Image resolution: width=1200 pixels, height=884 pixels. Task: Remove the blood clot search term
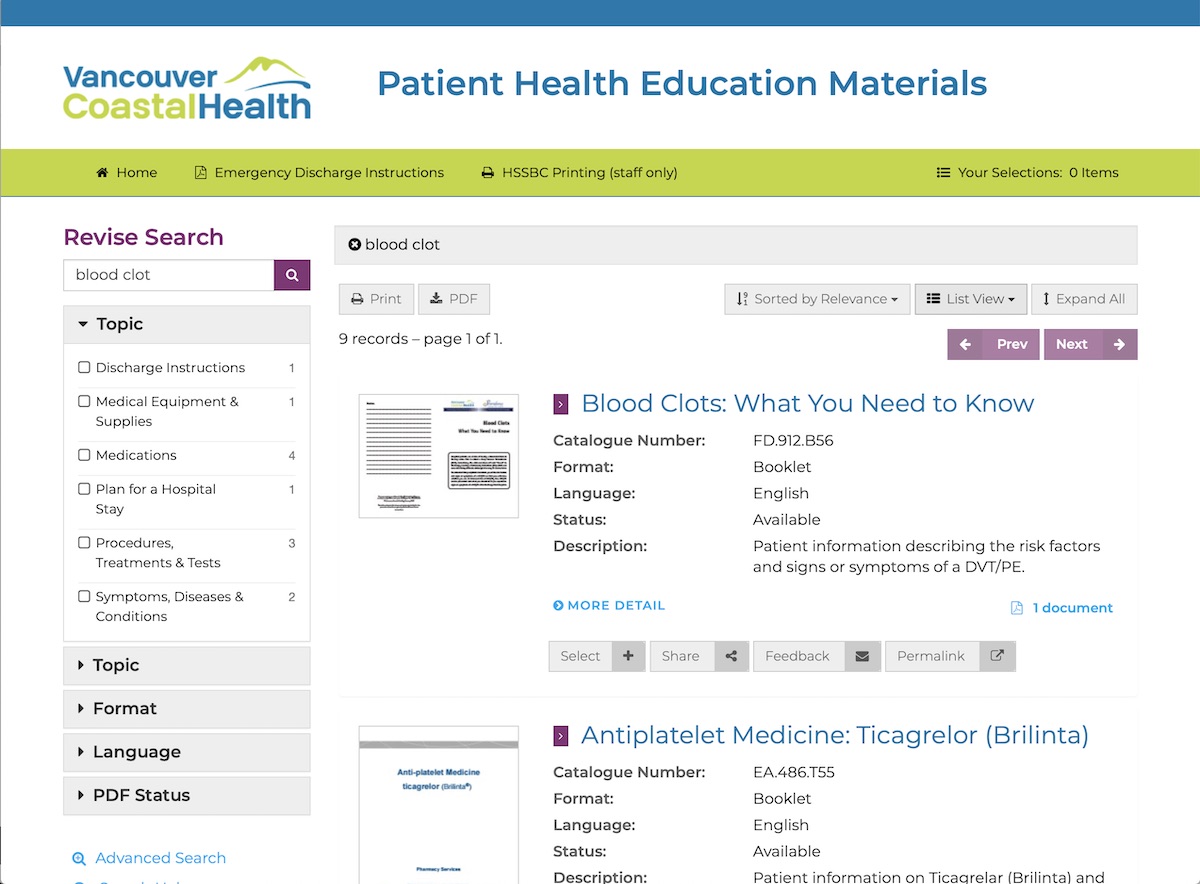click(354, 245)
